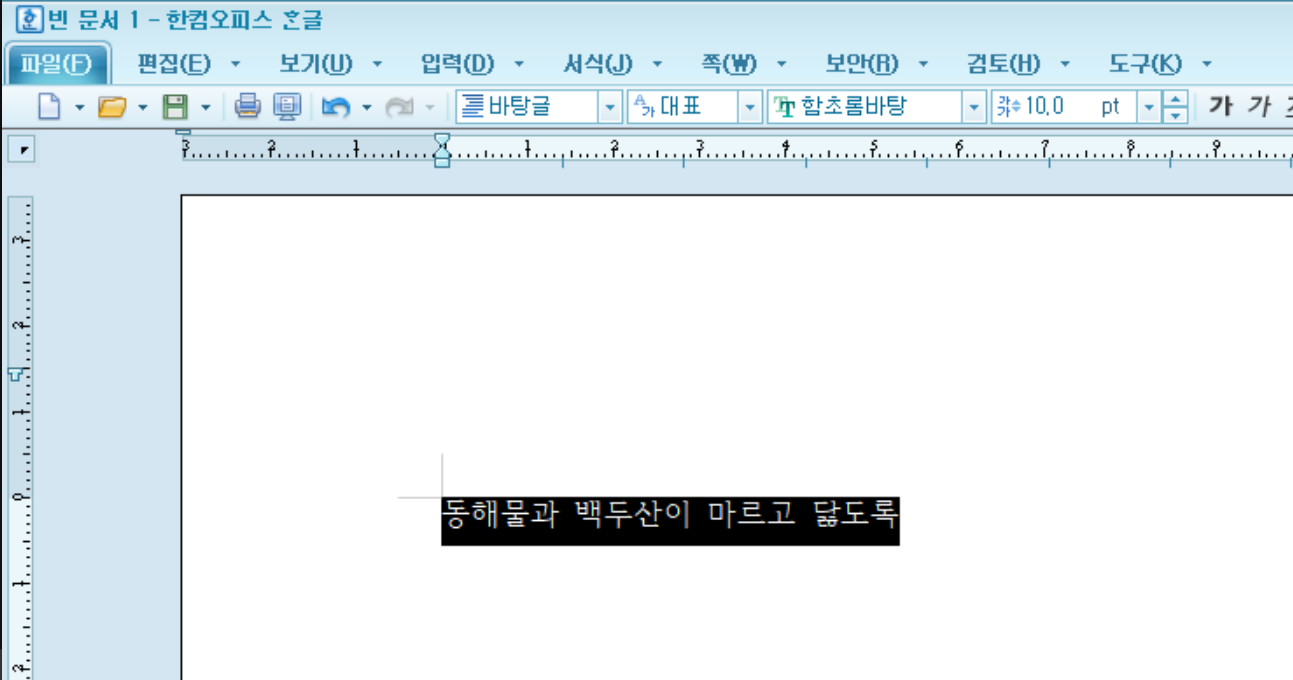Click the 10.0 font size field
Image resolution: width=1293 pixels, height=680 pixels.
coord(1064,107)
